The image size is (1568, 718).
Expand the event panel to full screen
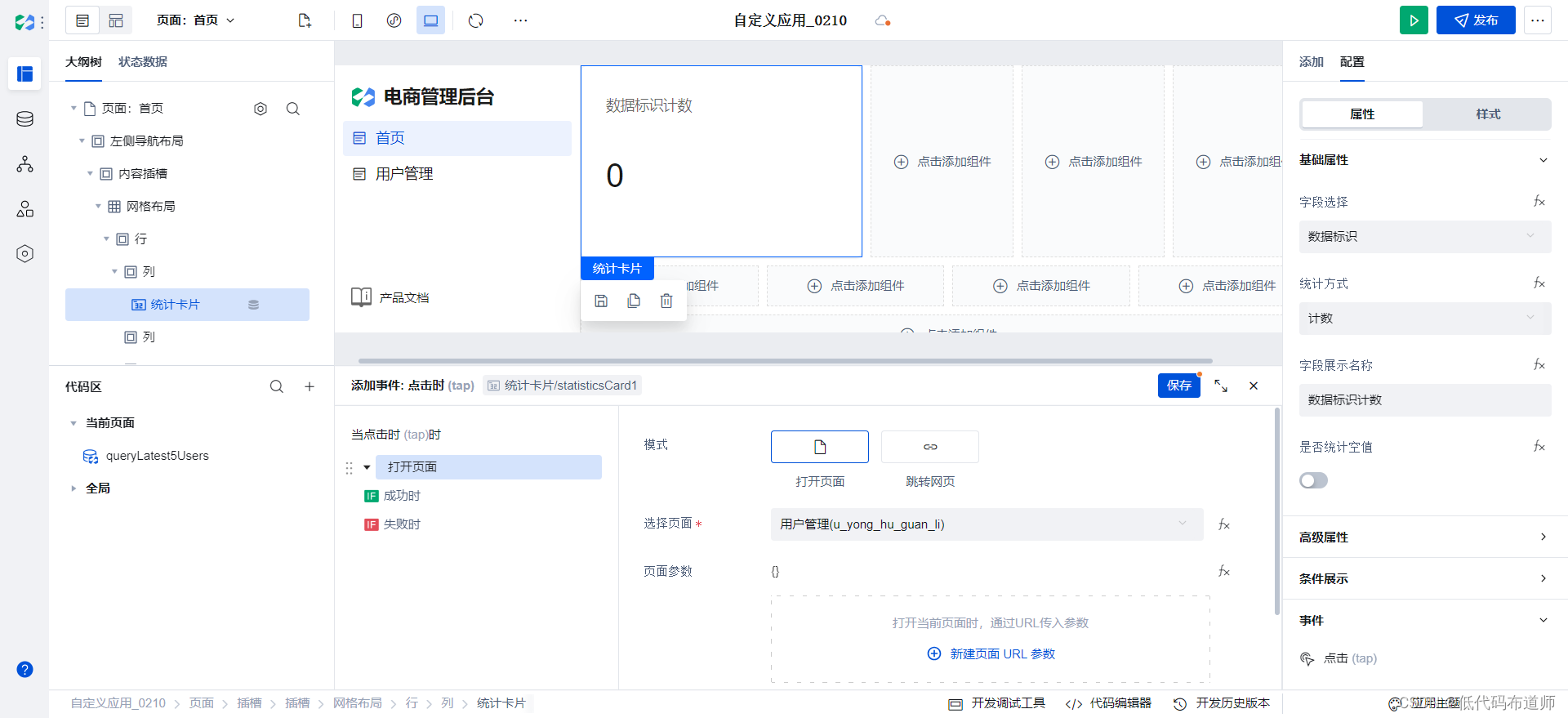point(1221,386)
